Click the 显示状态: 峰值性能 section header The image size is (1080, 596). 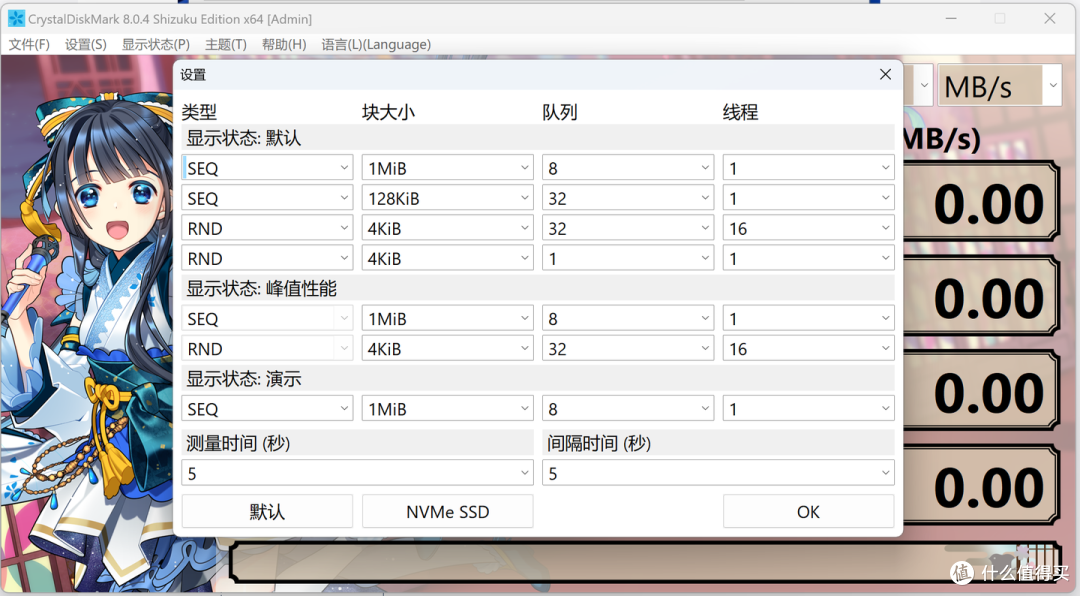click(538, 288)
